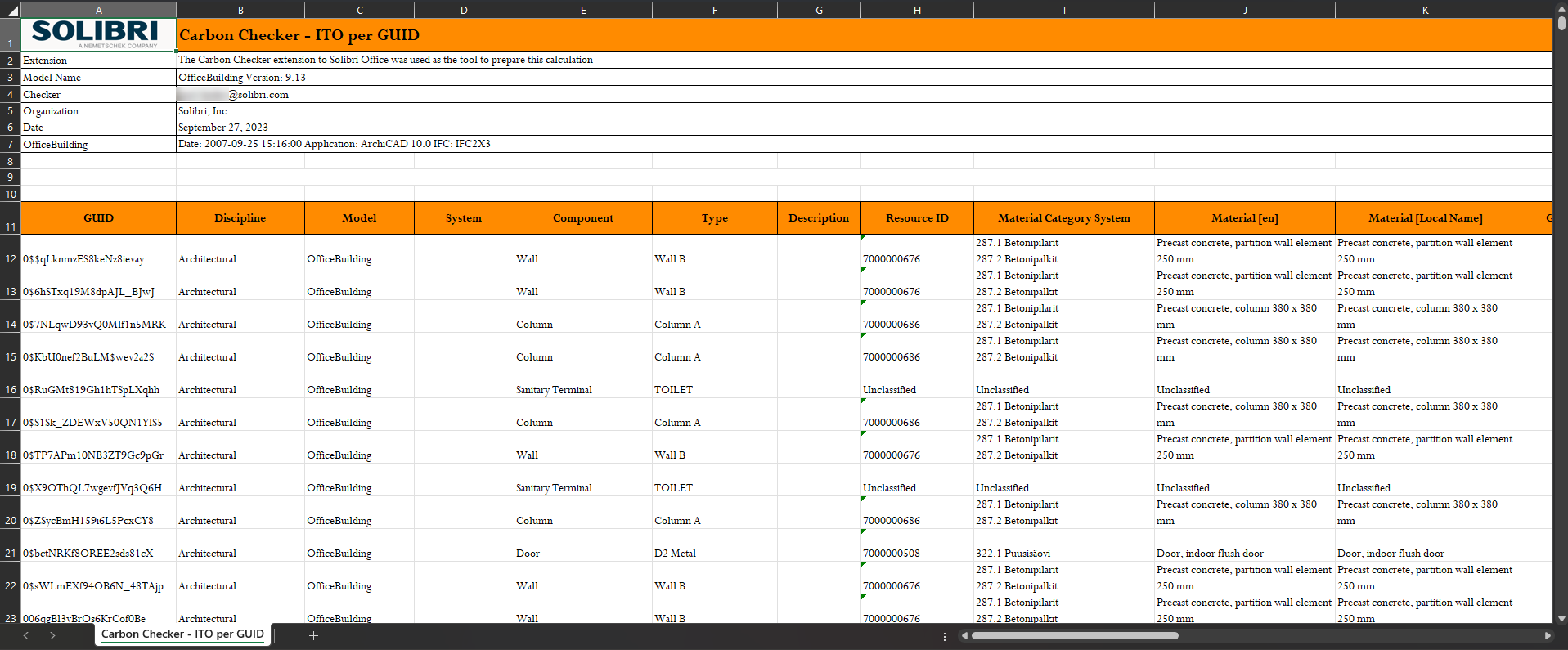Click the Discipline heading cell
The height and width of the screenshot is (650, 1568).
click(240, 218)
